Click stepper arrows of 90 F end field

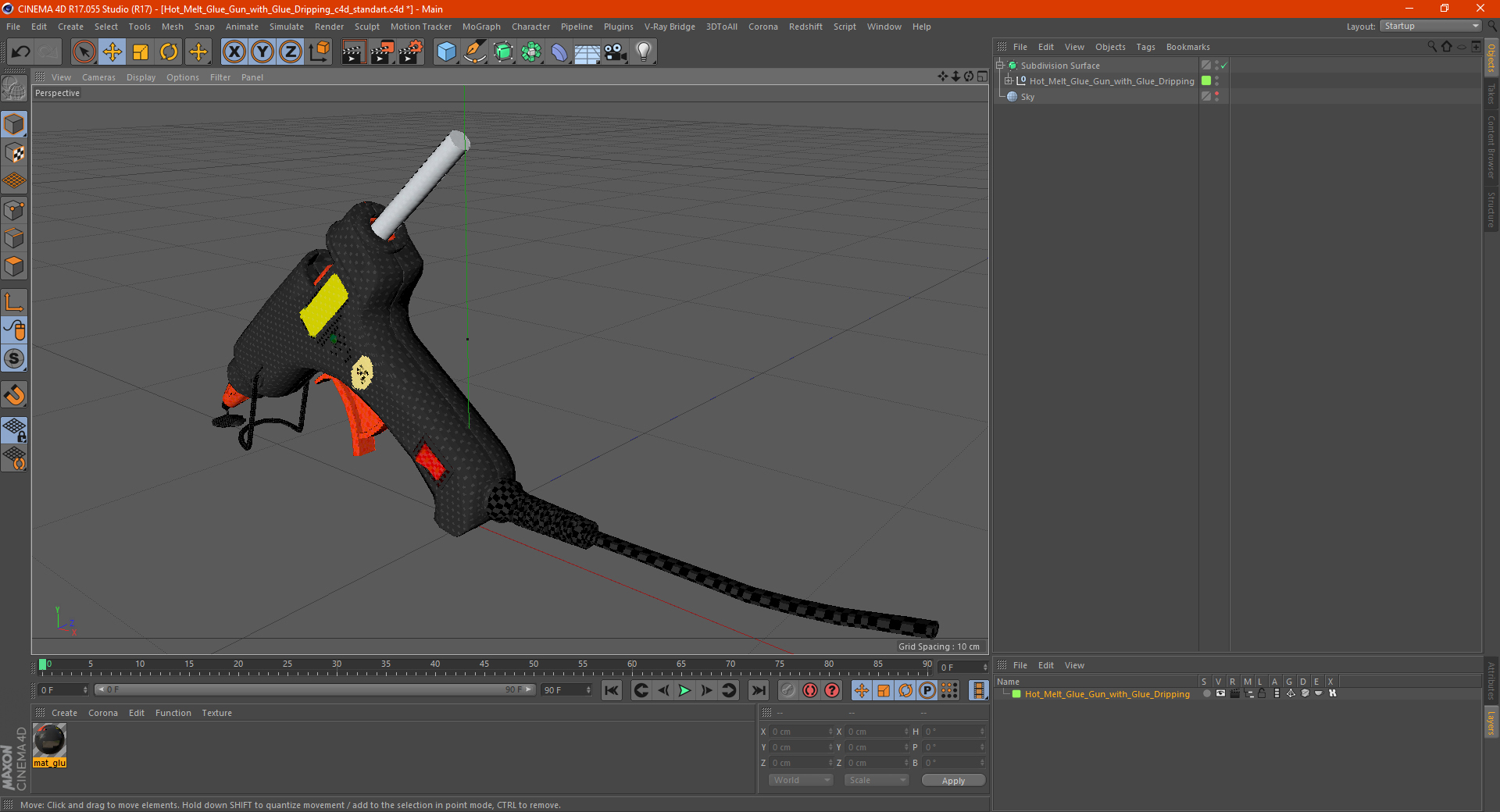tap(588, 690)
